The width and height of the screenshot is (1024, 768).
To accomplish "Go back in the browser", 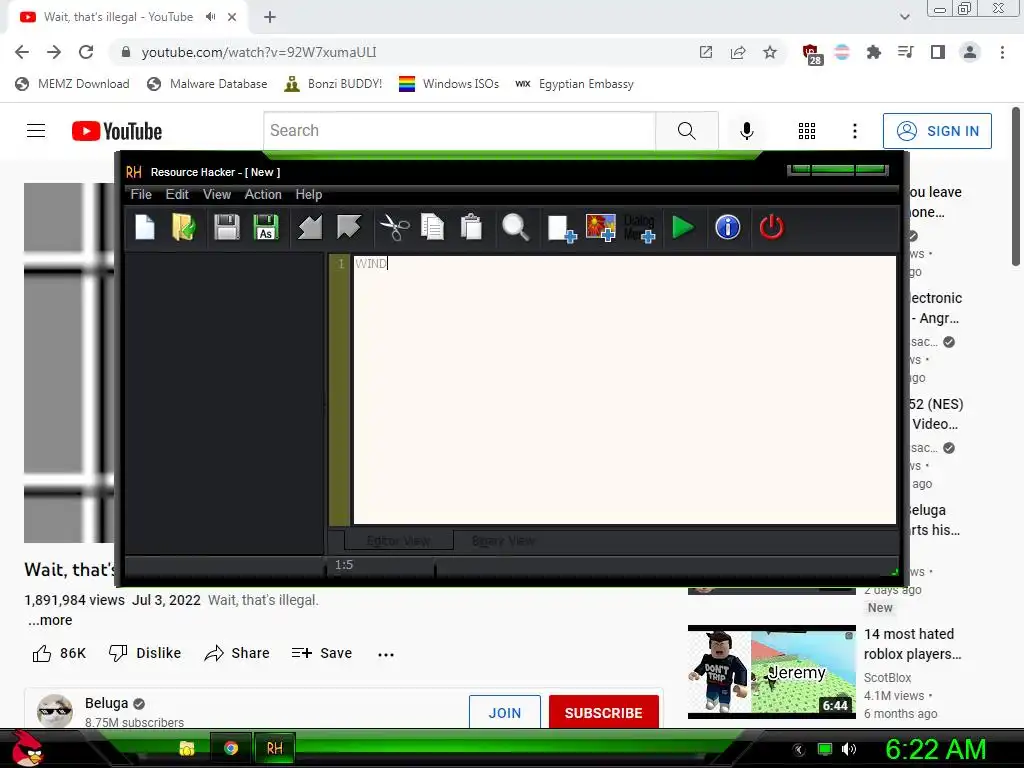I will click(x=22, y=52).
